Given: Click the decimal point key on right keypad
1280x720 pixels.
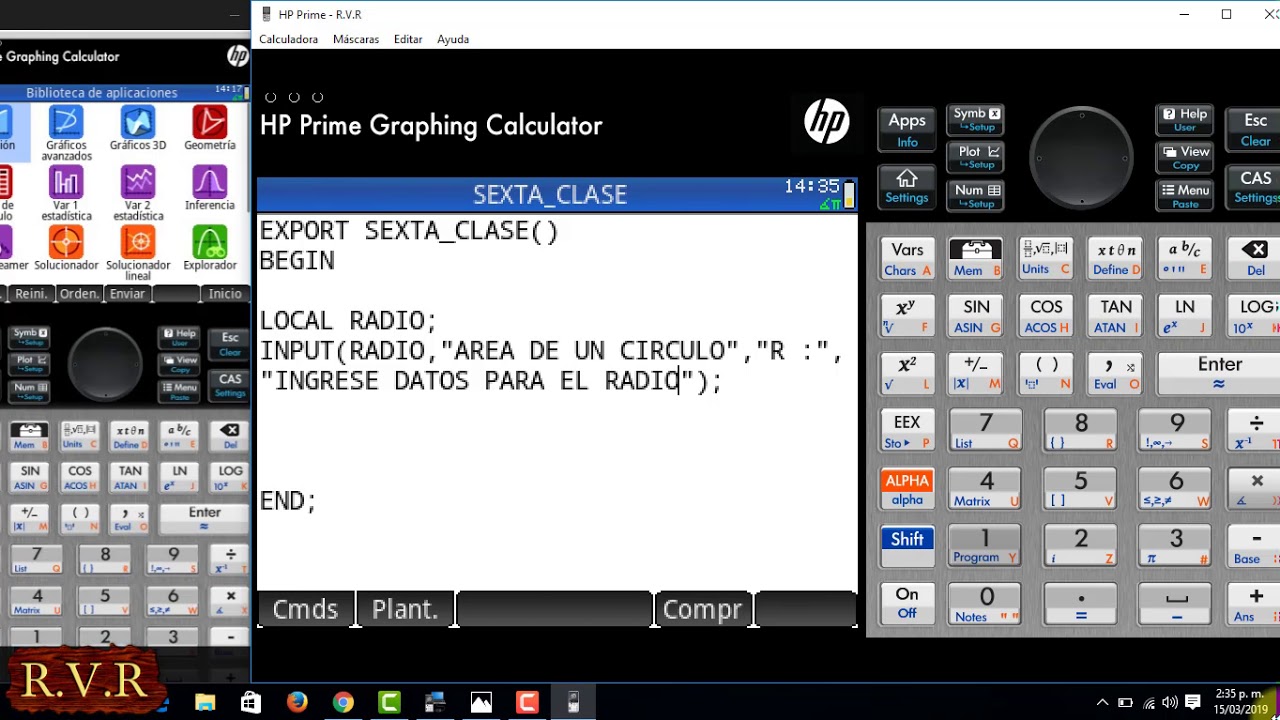Looking at the screenshot, I should coord(1081,604).
